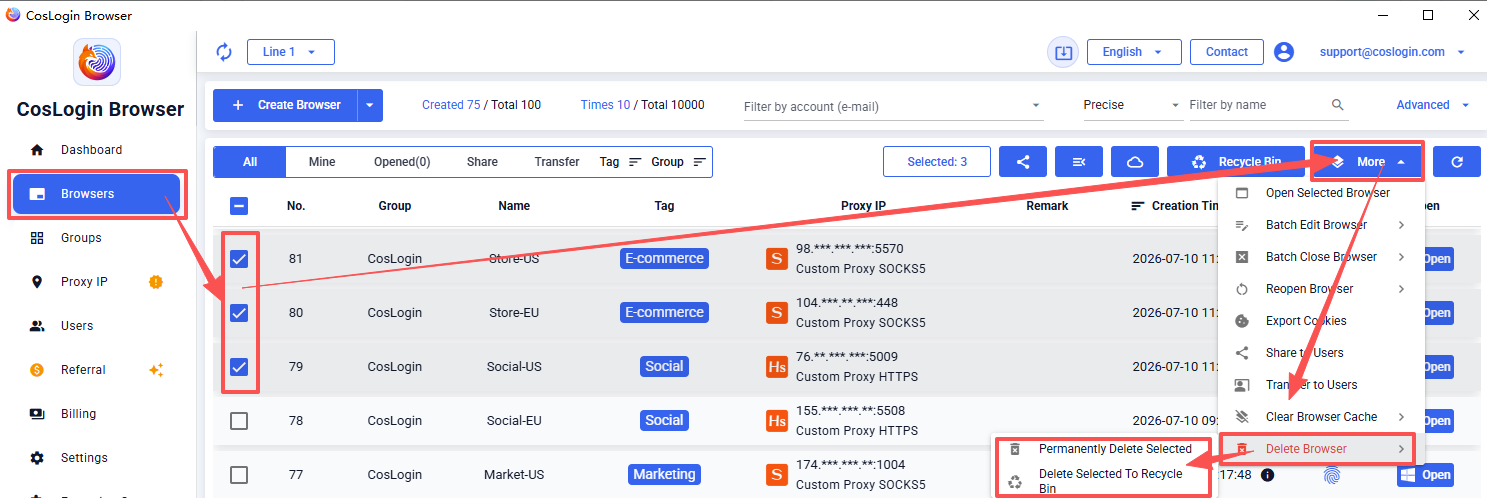The height and width of the screenshot is (498, 1487).
Task: Click the CosLogin fox logo in the sidebar
Action: [97, 62]
